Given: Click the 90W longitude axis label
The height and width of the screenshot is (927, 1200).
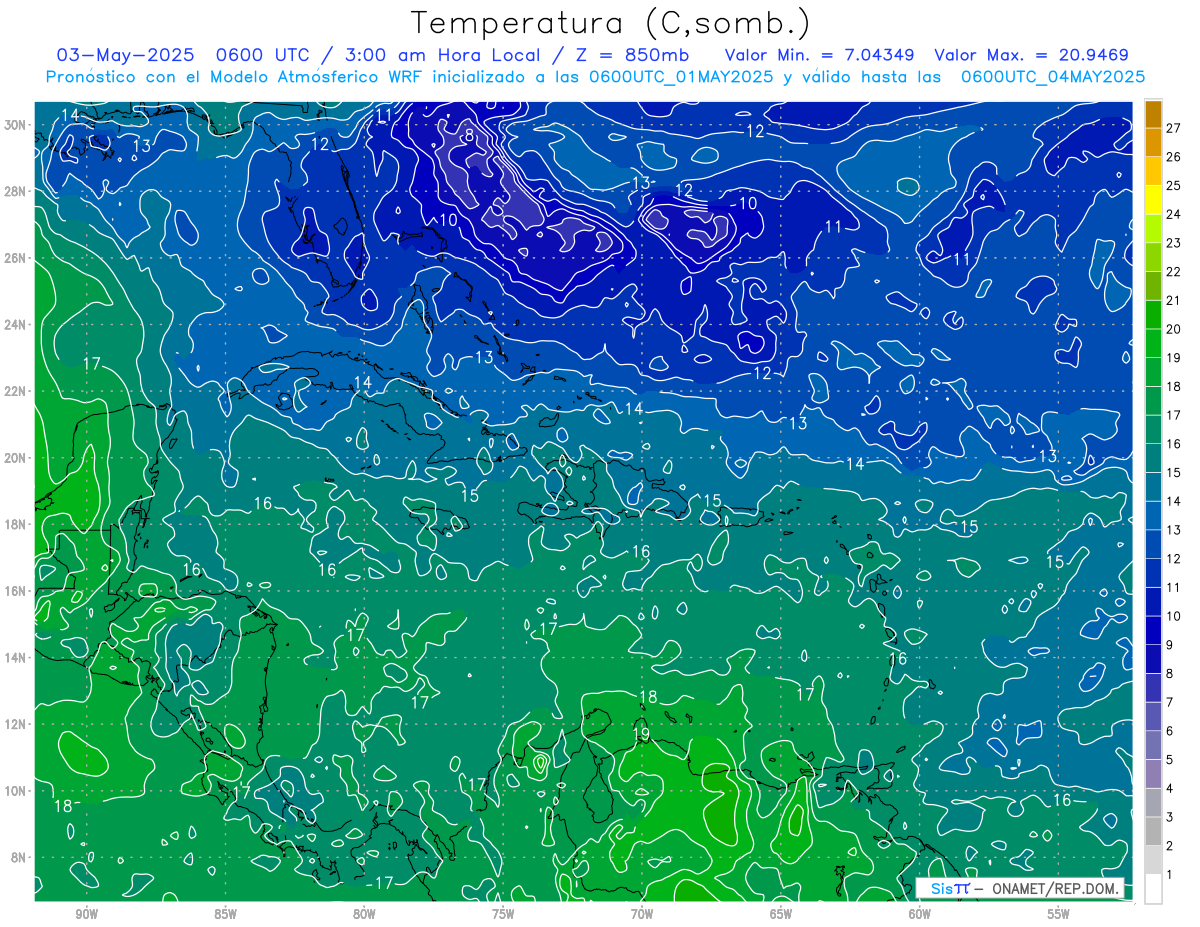Looking at the screenshot, I should click(87, 914).
